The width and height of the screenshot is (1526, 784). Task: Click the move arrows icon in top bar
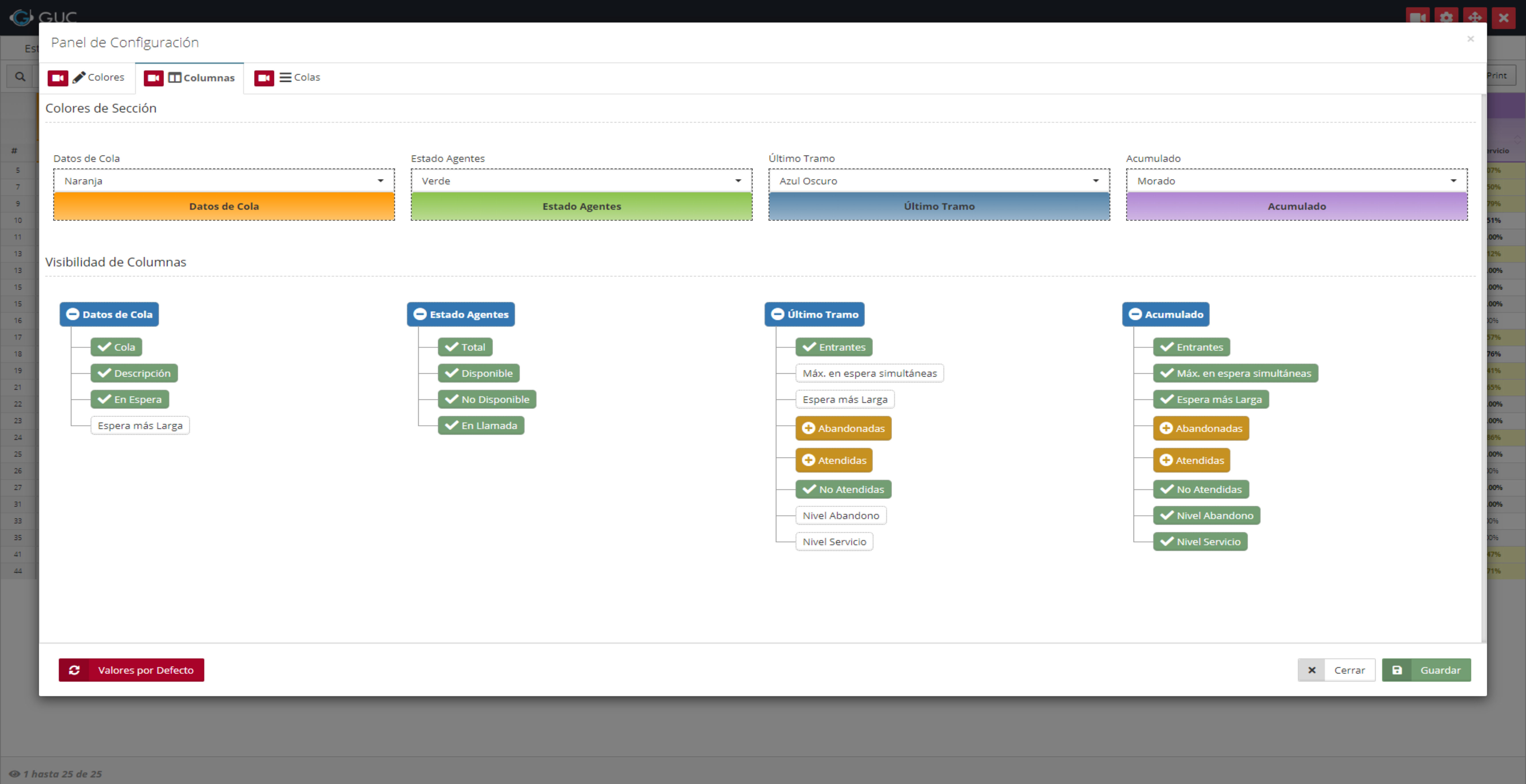1475,17
